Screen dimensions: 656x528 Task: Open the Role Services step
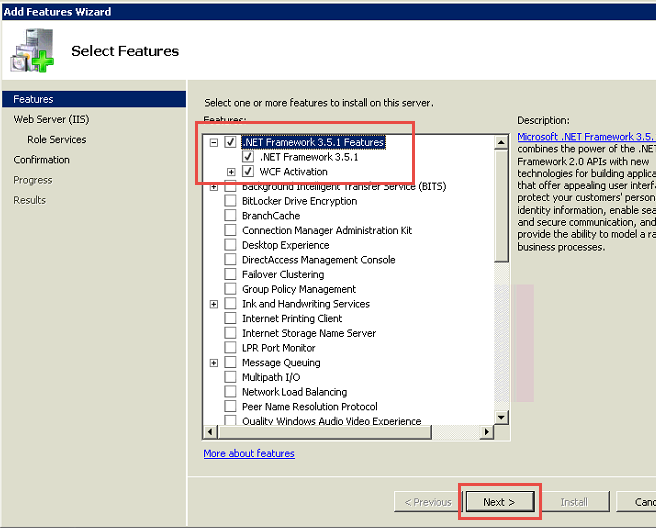(x=56, y=139)
